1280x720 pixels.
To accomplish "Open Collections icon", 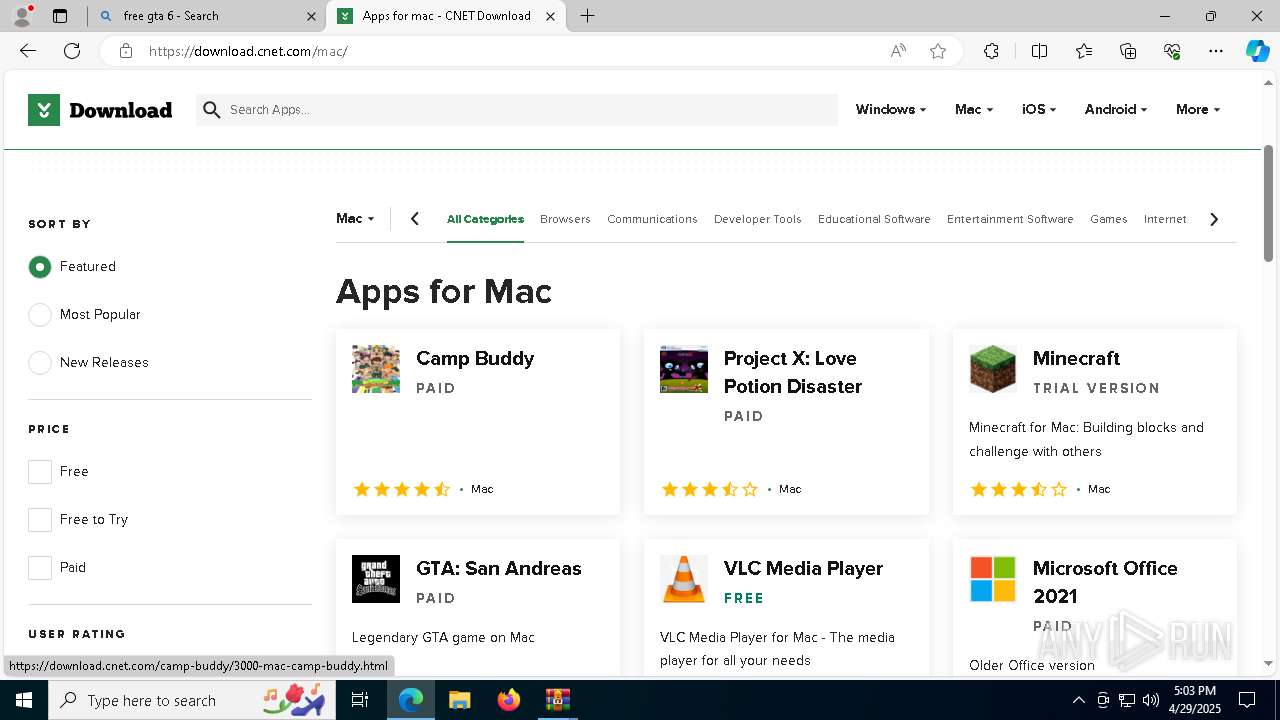I will (1128, 51).
